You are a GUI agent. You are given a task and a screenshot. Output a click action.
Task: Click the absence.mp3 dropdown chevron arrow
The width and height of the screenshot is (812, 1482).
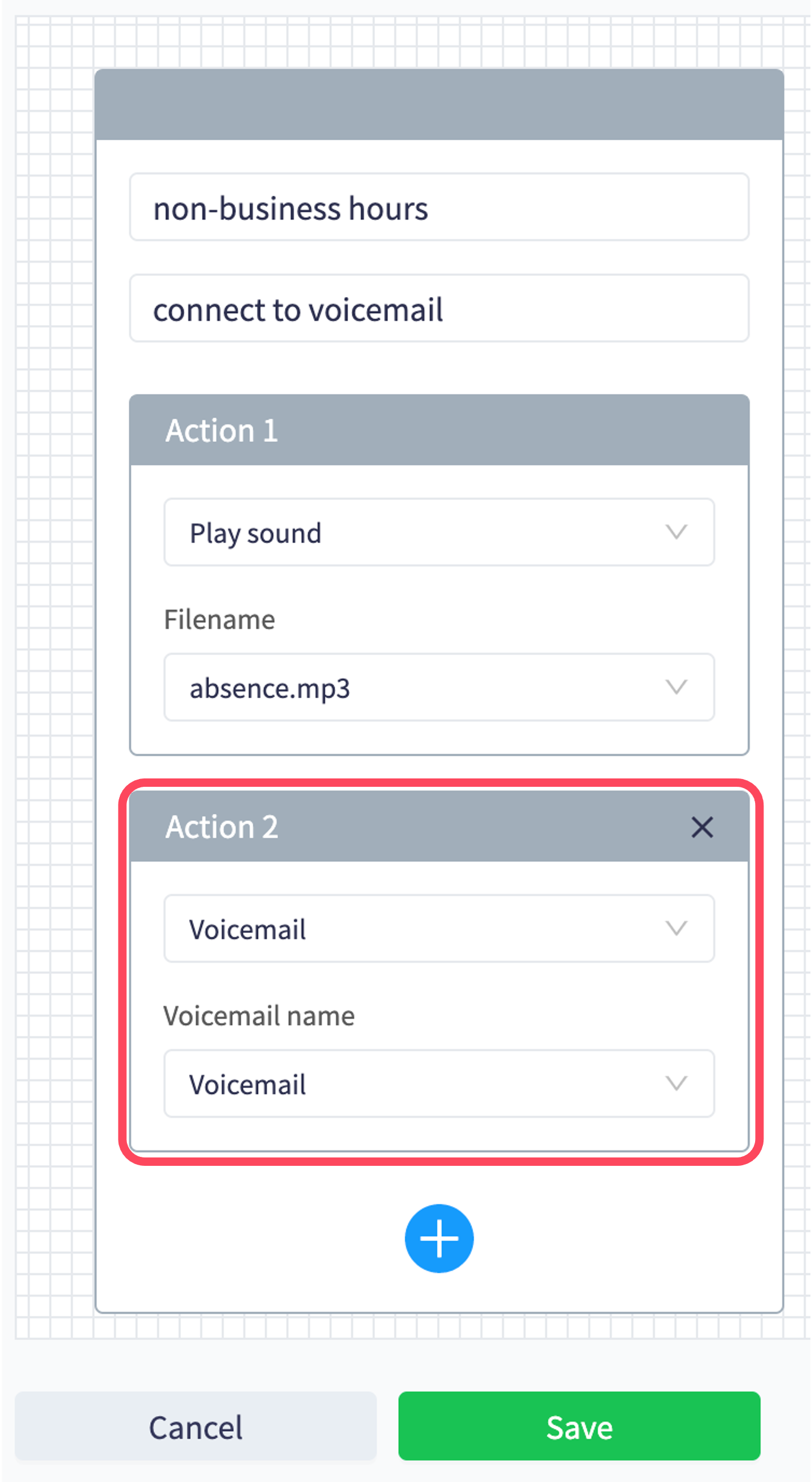(676, 687)
